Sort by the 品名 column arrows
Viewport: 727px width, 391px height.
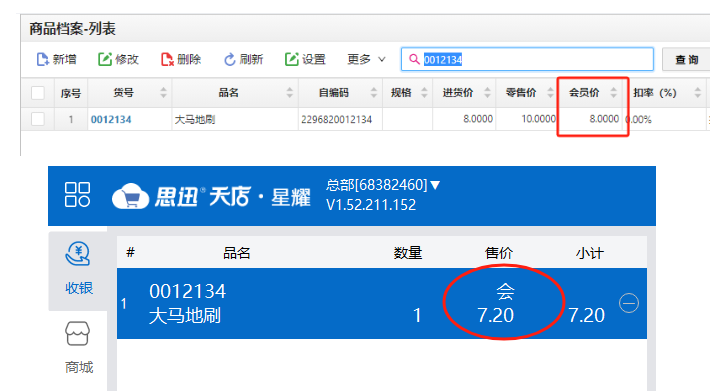pyautogui.click(x=290, y=93)
